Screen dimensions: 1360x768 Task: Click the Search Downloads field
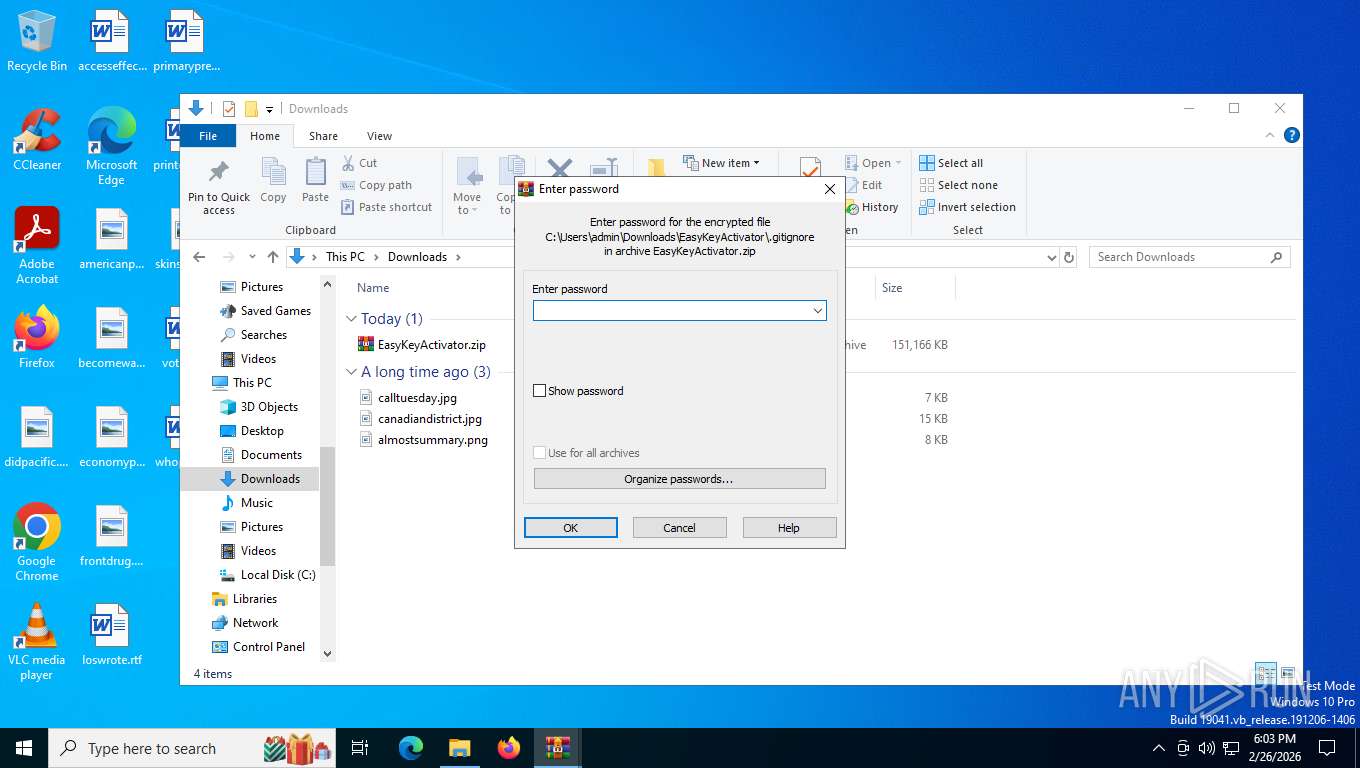click(1189, 257)
